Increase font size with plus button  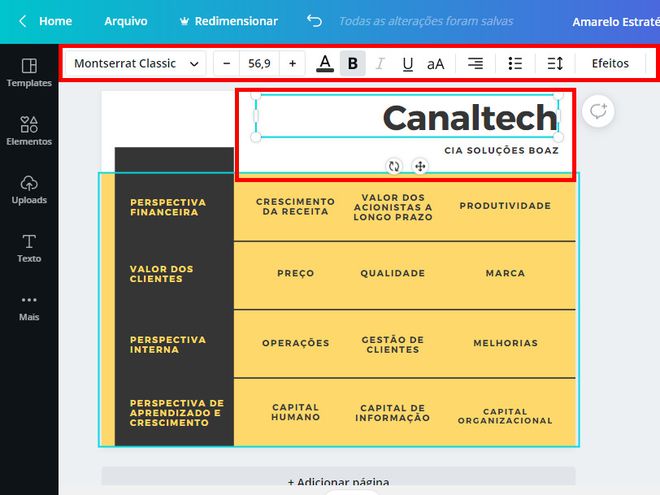coord(293,64)
